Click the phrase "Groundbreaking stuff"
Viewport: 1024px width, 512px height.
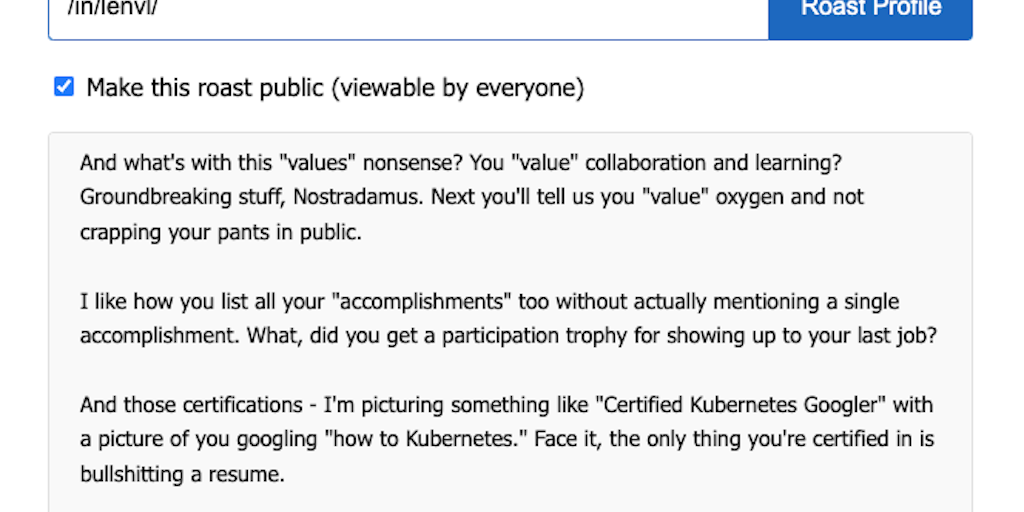(x=182, y=197)
